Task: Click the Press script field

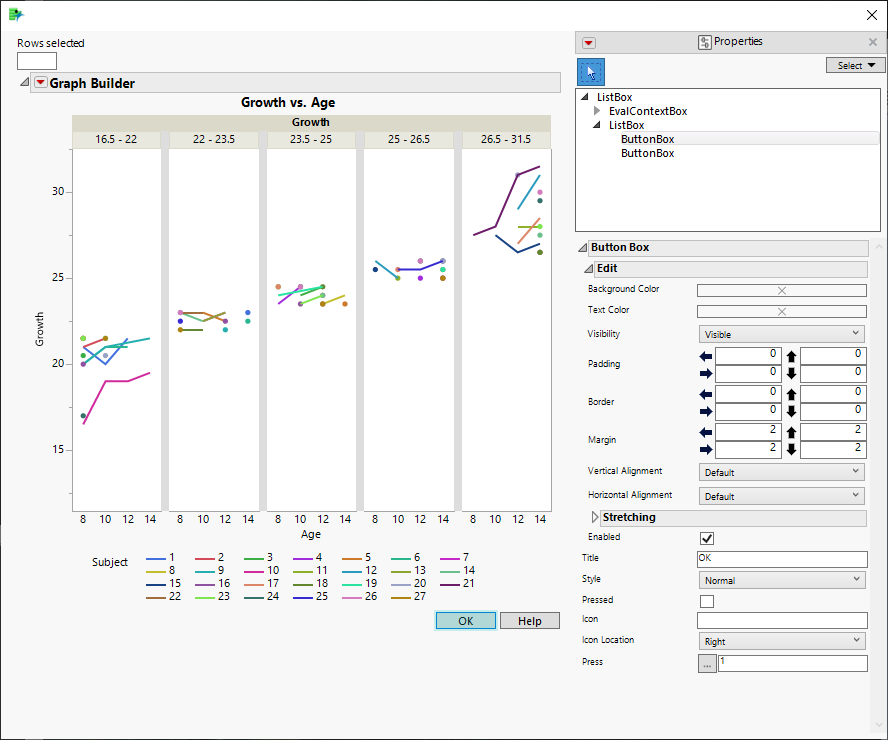Action: (792, 664)
